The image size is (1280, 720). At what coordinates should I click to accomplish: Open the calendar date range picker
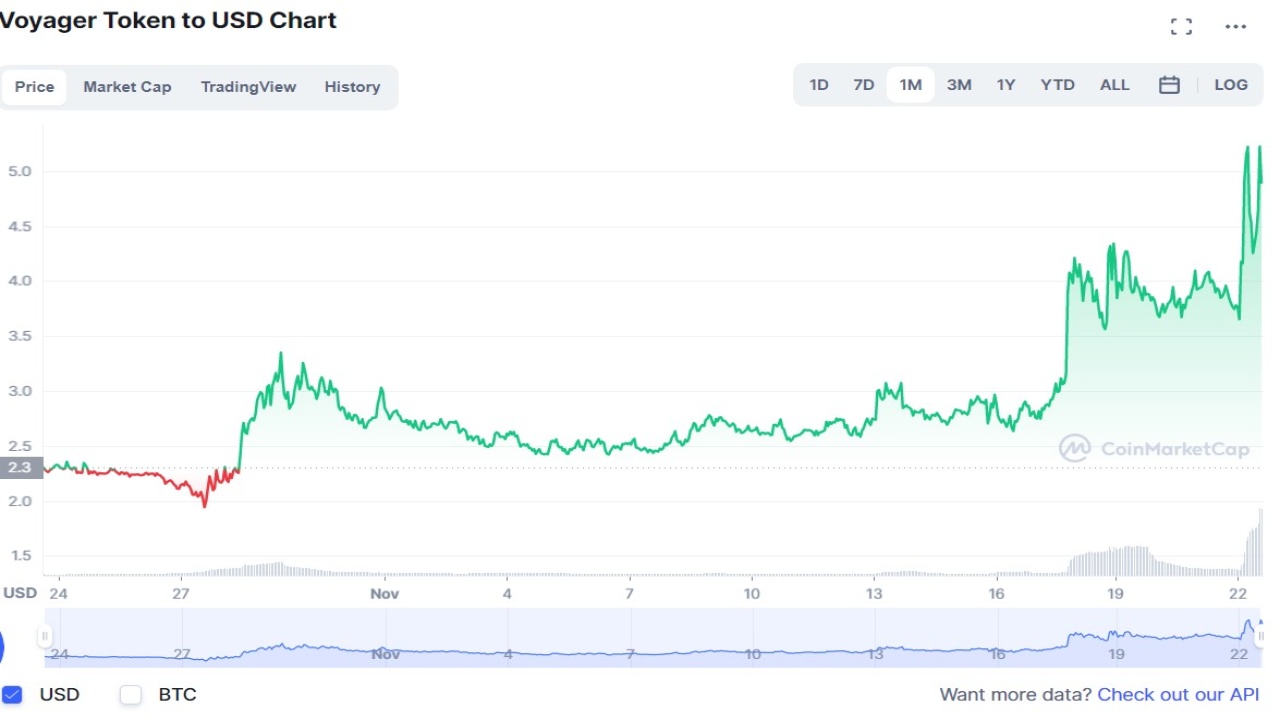pos(1169,85)
